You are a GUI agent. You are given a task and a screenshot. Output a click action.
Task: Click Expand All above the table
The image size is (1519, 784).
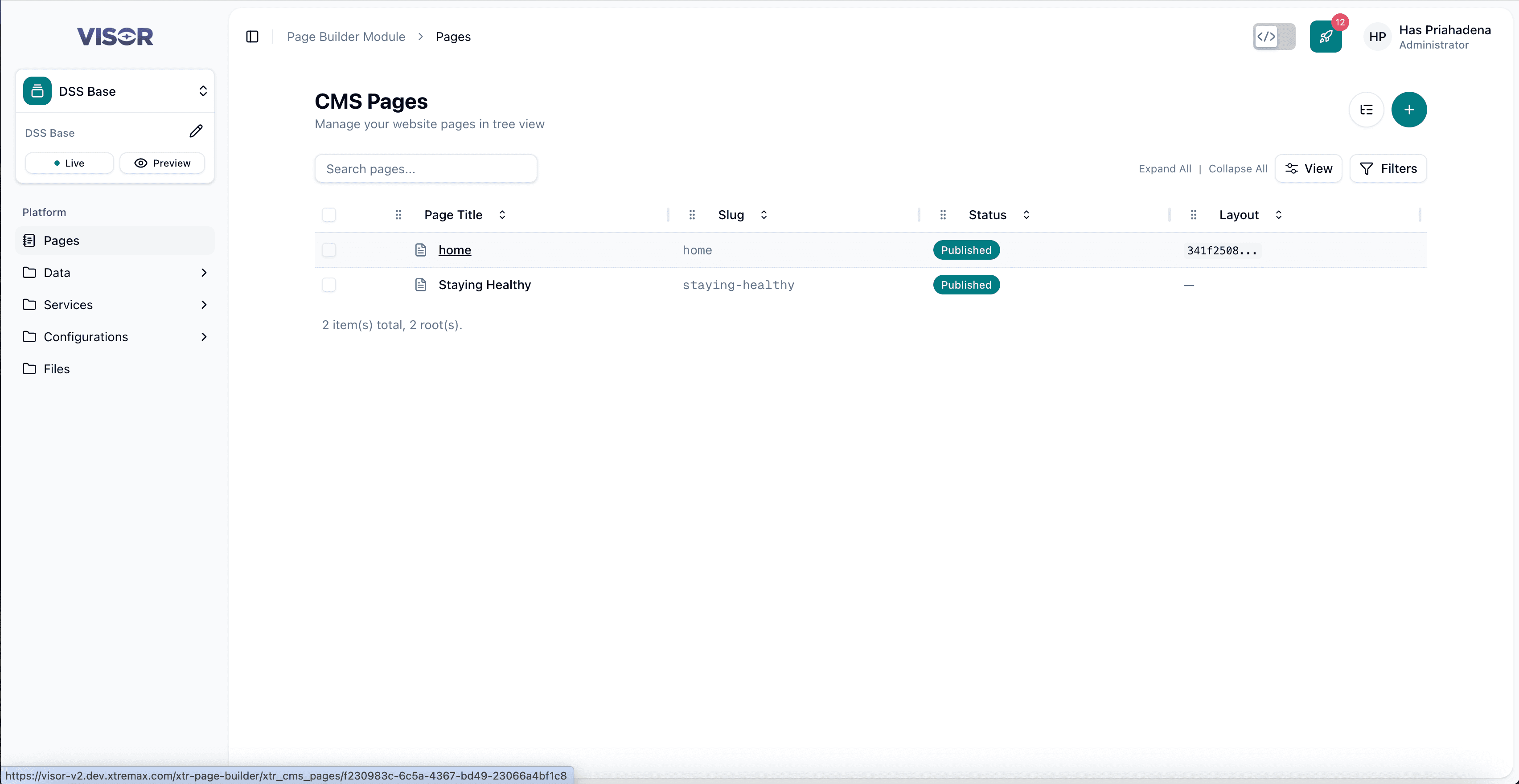click(x=1165, y=168)
